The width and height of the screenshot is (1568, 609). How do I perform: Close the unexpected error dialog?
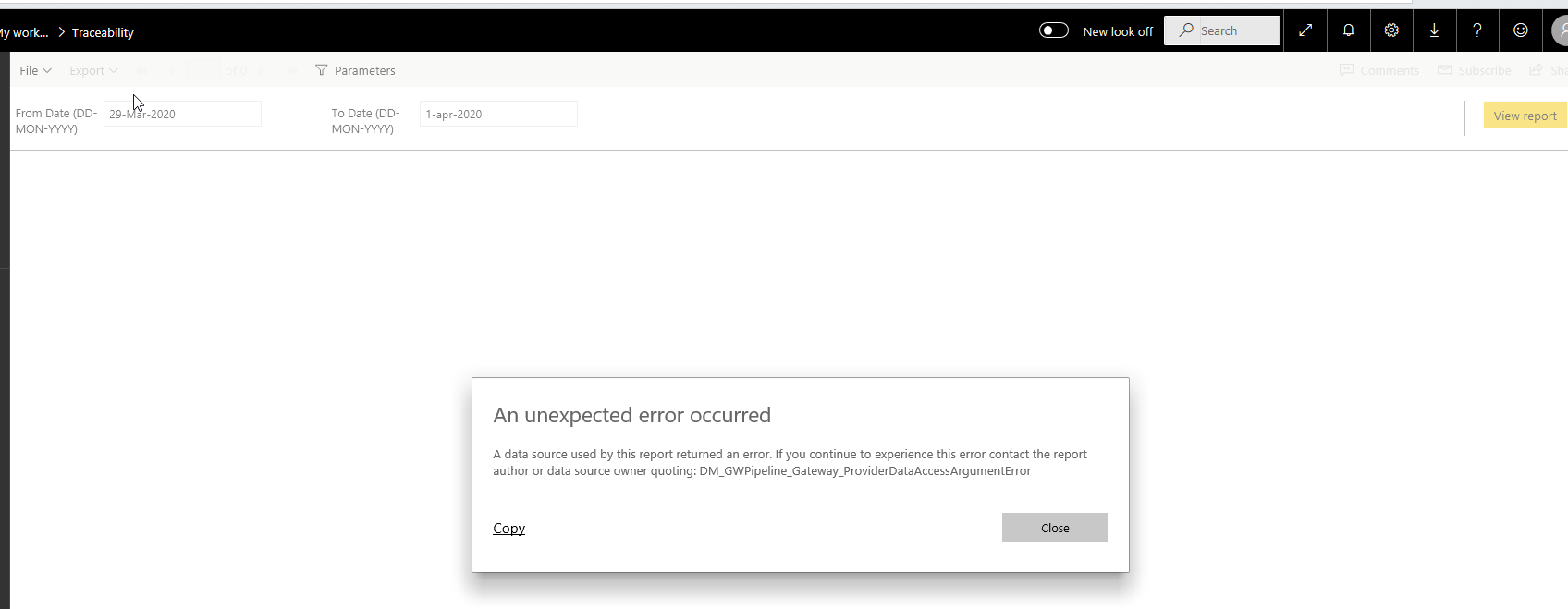[x=1055, y=528]
